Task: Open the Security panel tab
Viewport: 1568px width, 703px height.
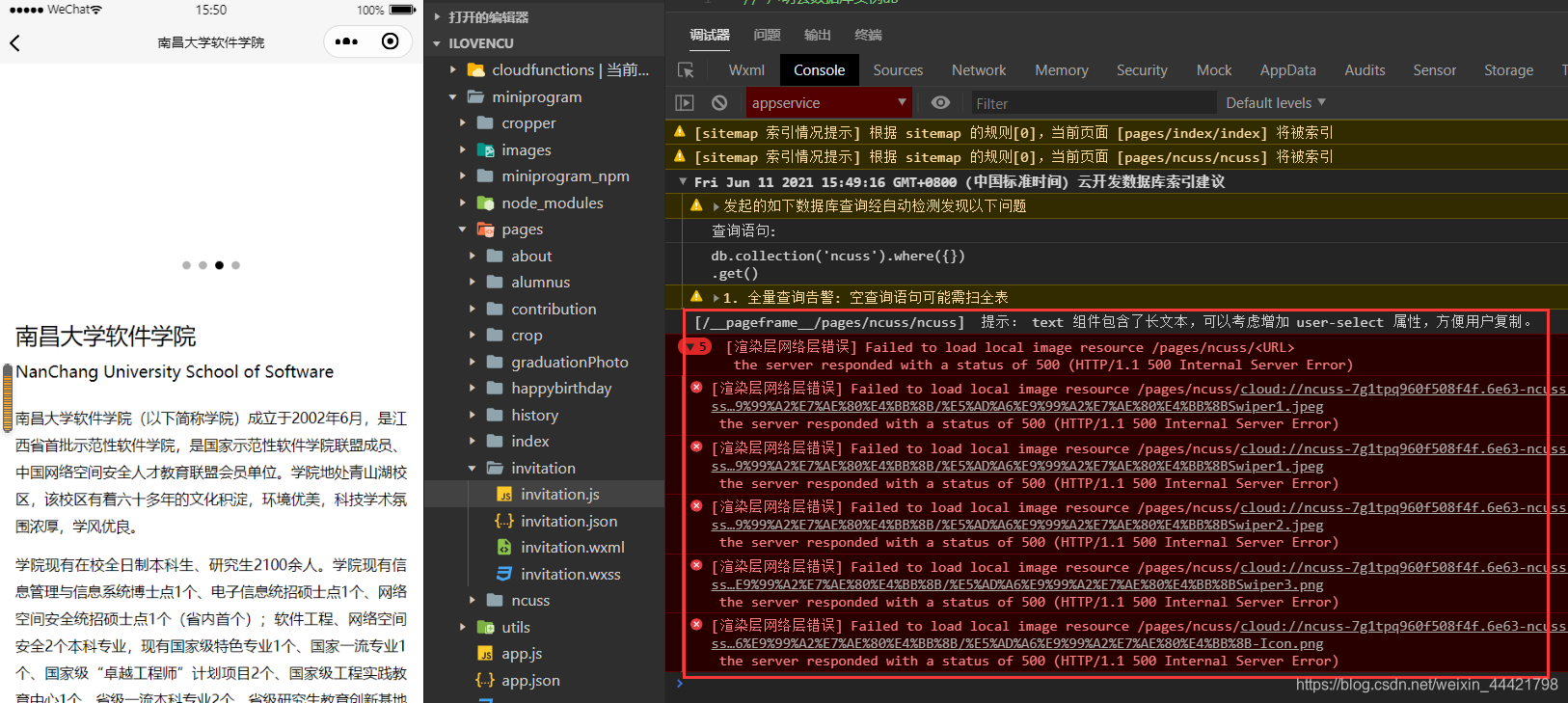Action: pyautogui.click(x=1142, y=70)
